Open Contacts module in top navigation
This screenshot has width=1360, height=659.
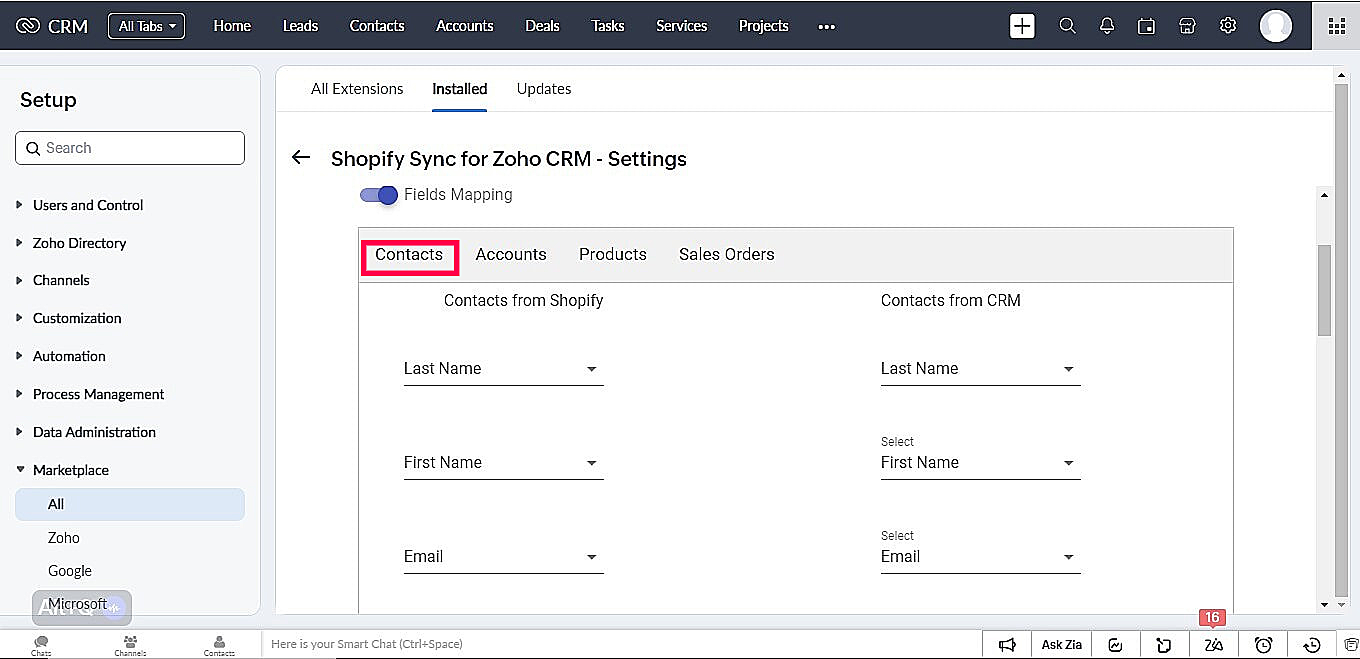377,26
